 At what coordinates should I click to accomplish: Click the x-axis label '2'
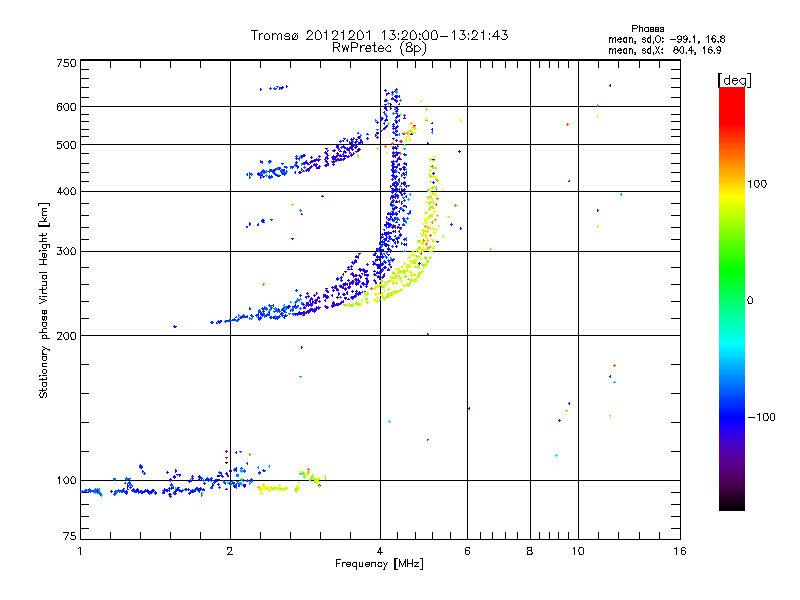point(230,551)
